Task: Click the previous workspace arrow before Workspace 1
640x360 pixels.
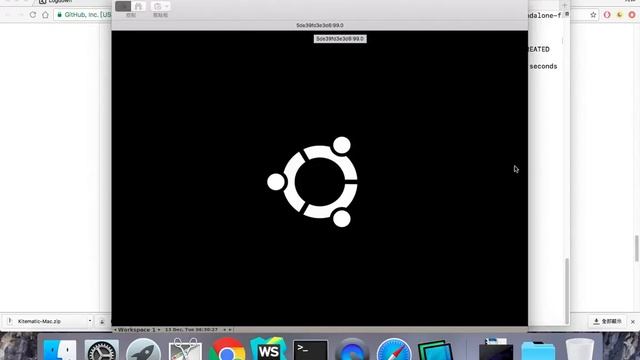Action: 115,329
